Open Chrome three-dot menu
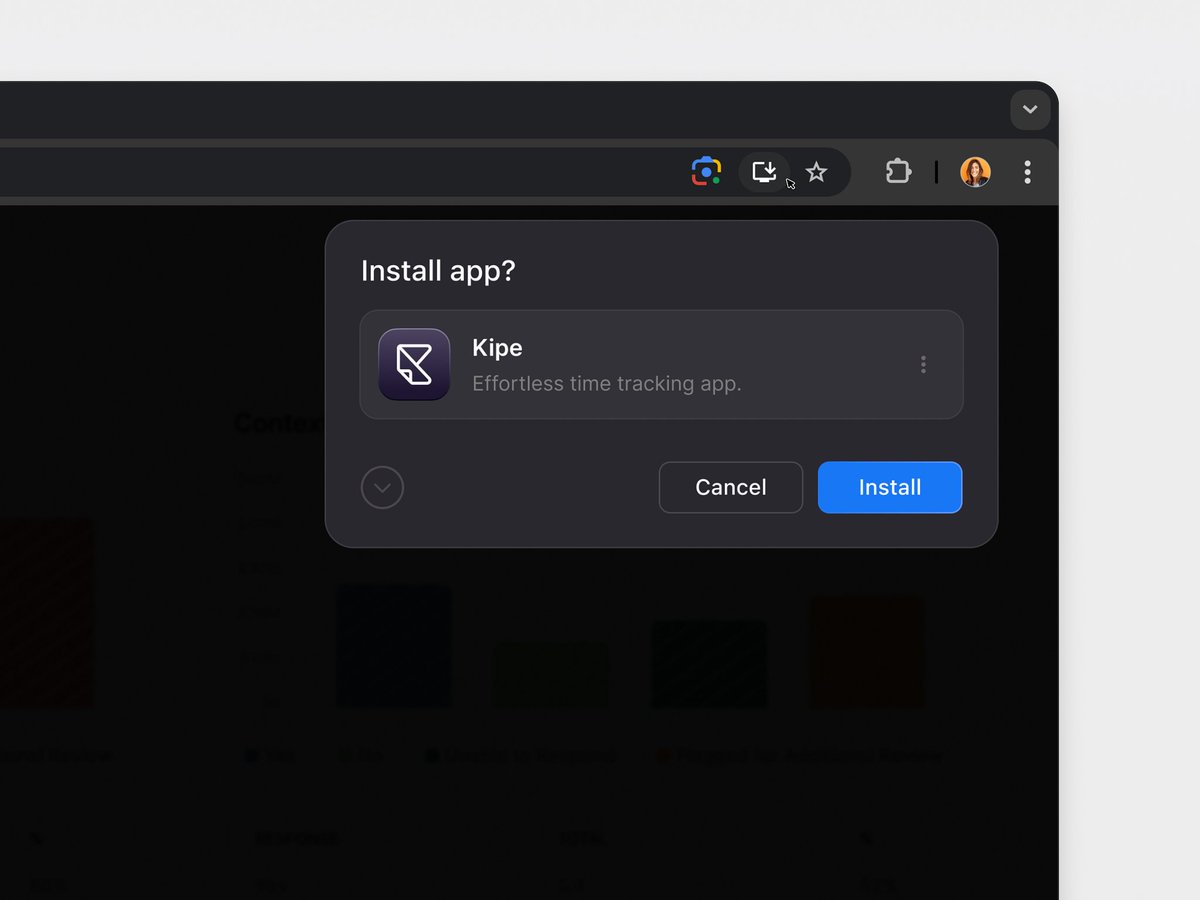The height and width of the screenshot is (900, 1200). pos(1027,172)
